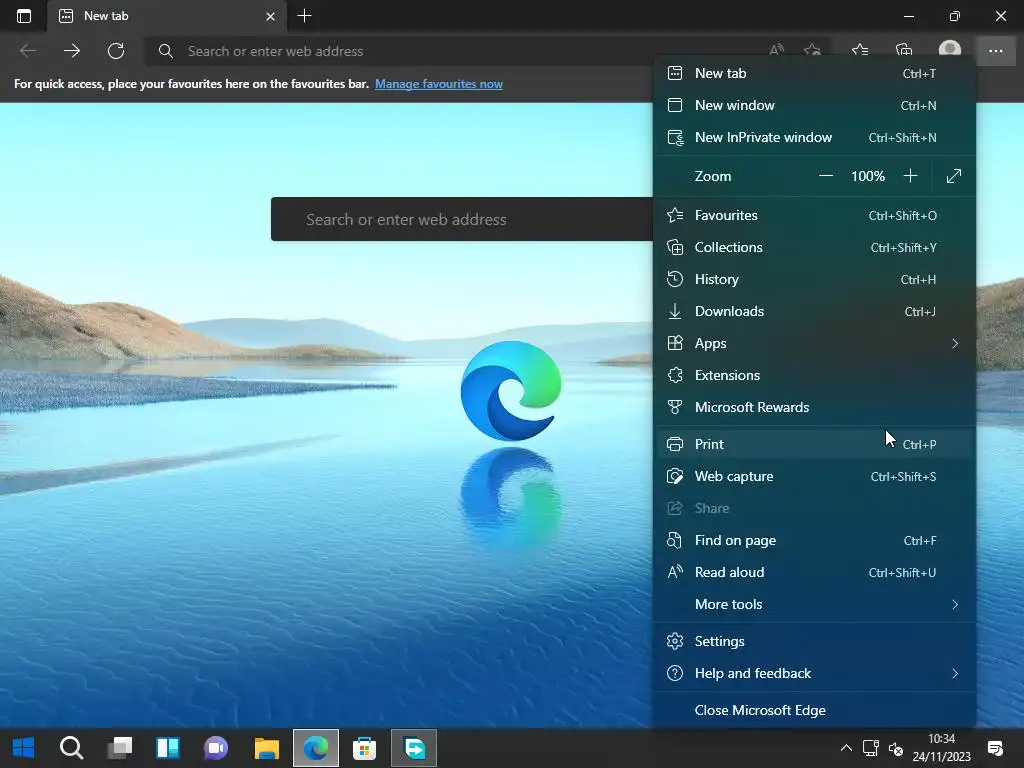Refresh the current page
Viewport: 1024px width, 768px height.
(x=116, y=51)
